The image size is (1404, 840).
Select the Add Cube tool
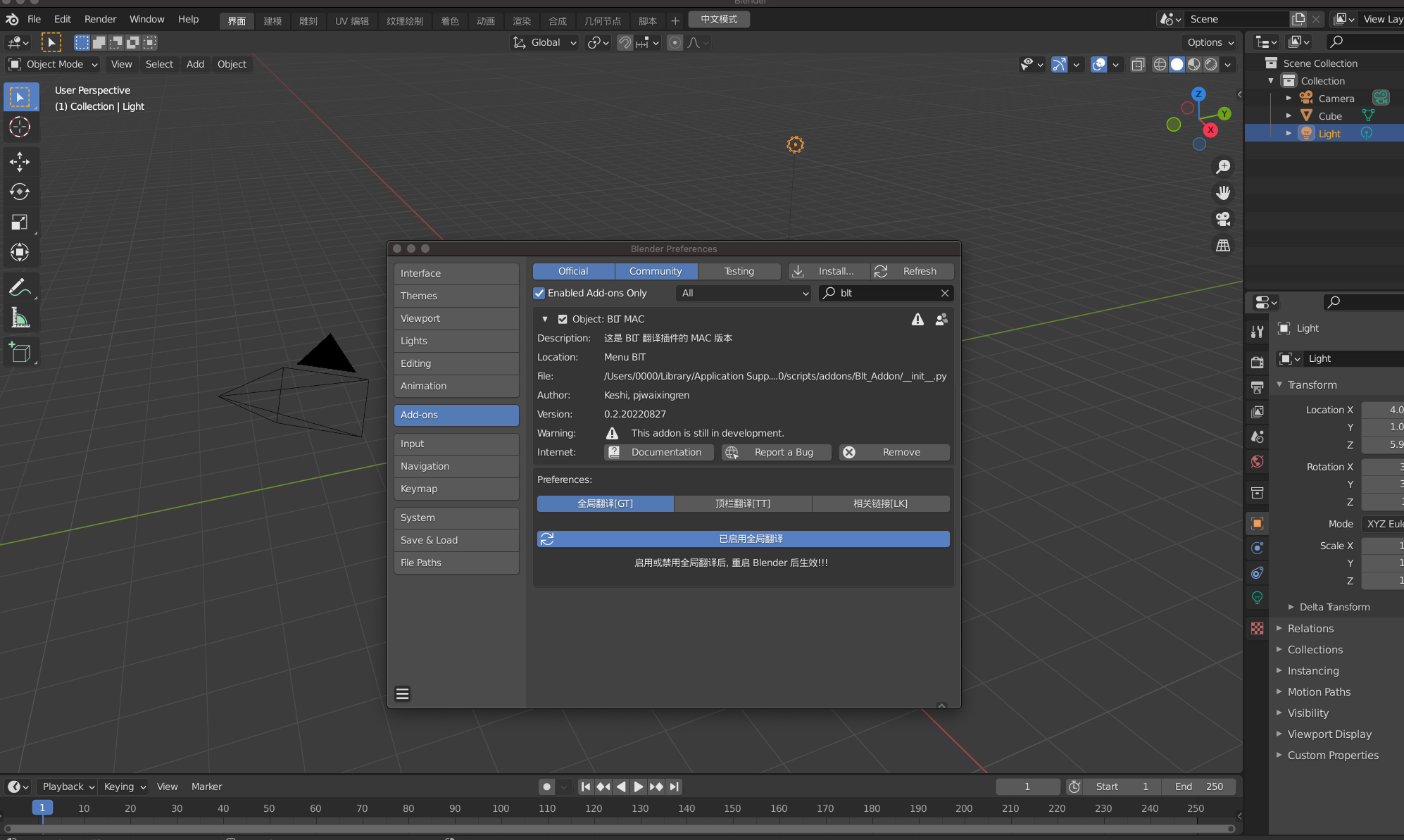20,352
